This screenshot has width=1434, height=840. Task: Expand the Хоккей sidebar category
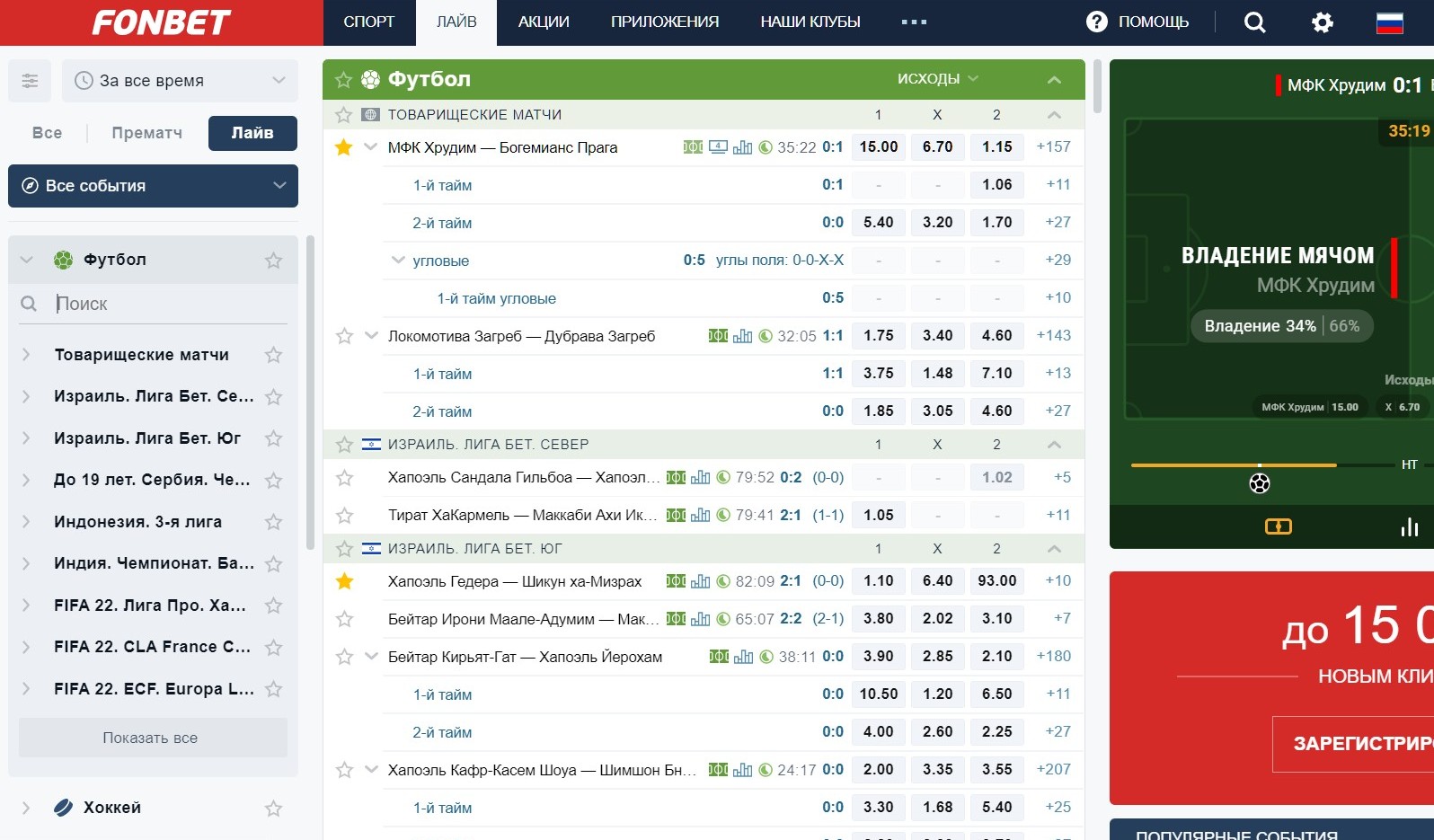pos(26,808)
